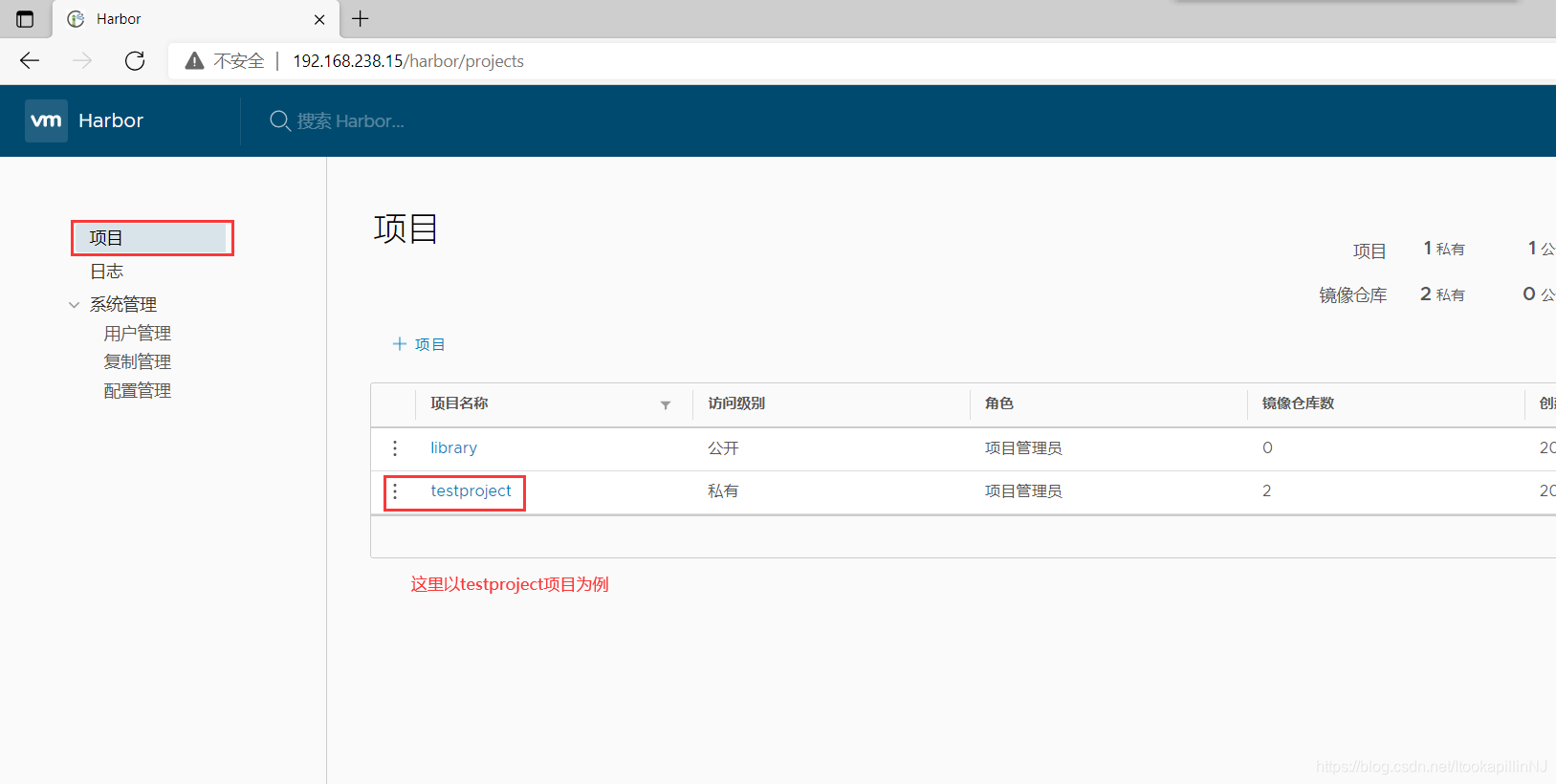Click repository count 2 for testproject
Viewport: 1556px width, 784px height.
coord(1267,490)
